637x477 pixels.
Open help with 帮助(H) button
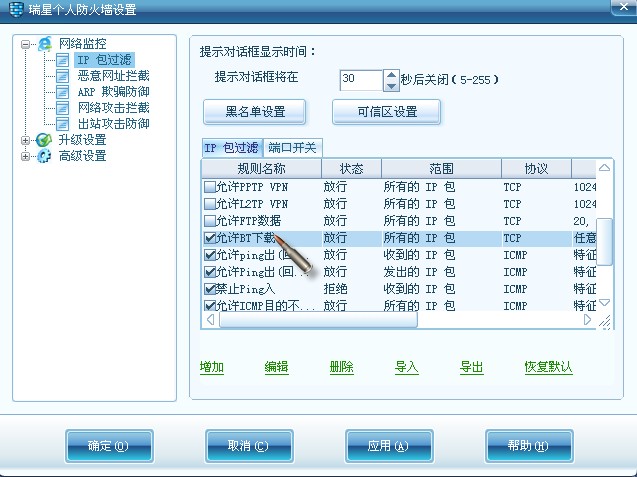pos(529,446)
